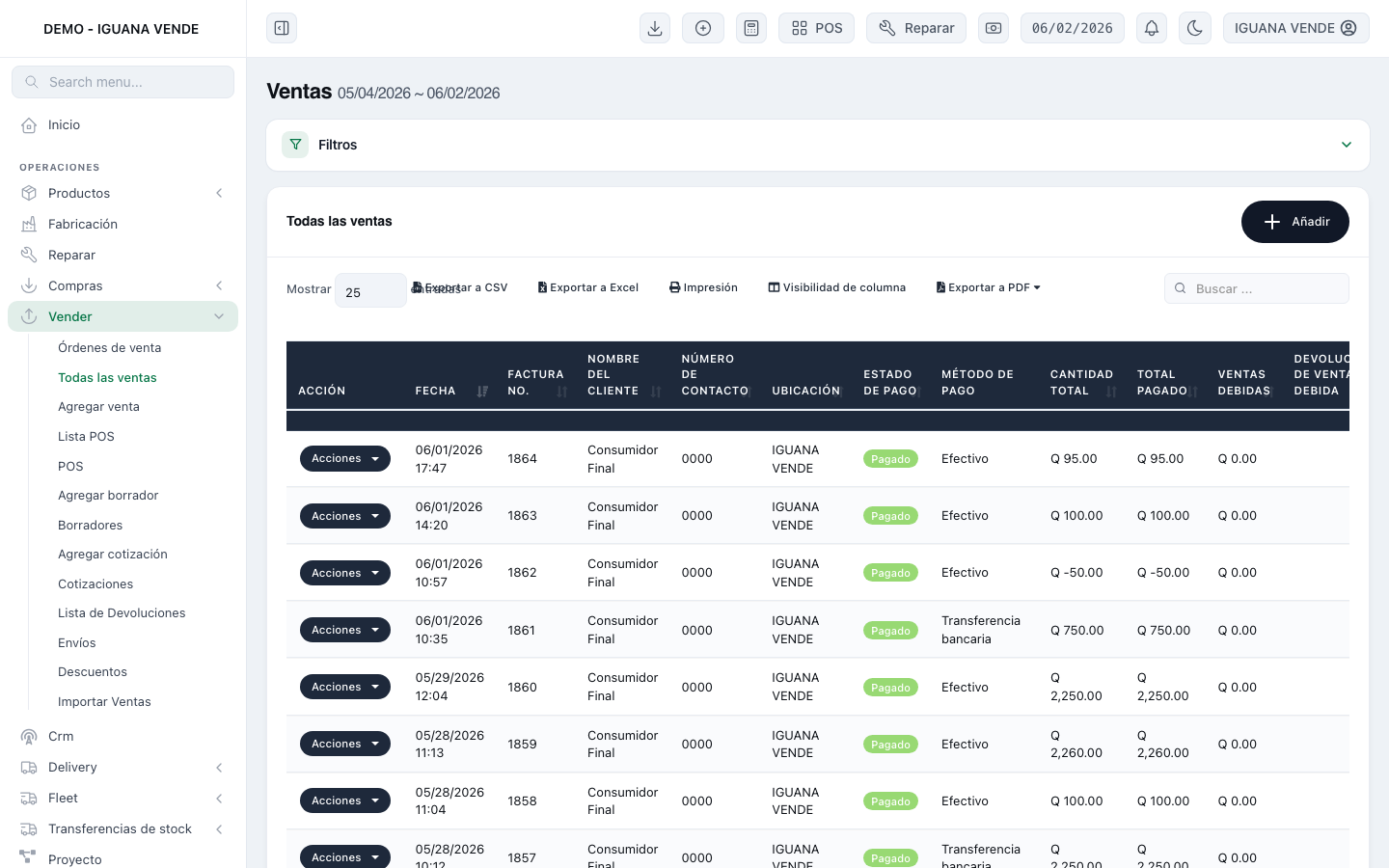Screen dimensions: 1389x868
Task: Open the Reparar wrench button in the top bar
Action: click(x=916, y=28)
